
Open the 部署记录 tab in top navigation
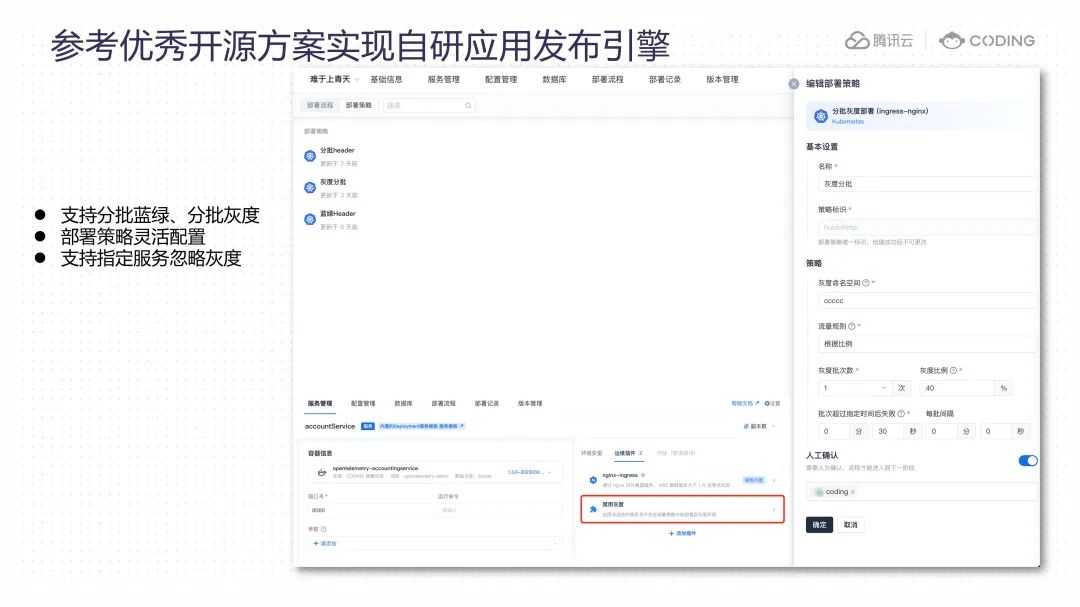pyautogui.click(x=665, y=80)
